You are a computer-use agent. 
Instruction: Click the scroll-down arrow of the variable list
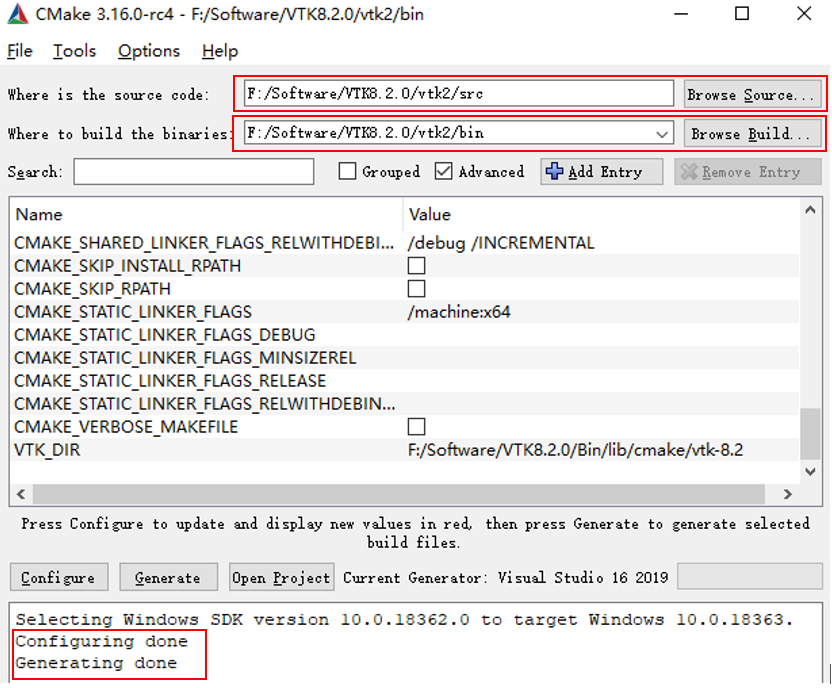(810, 471)
